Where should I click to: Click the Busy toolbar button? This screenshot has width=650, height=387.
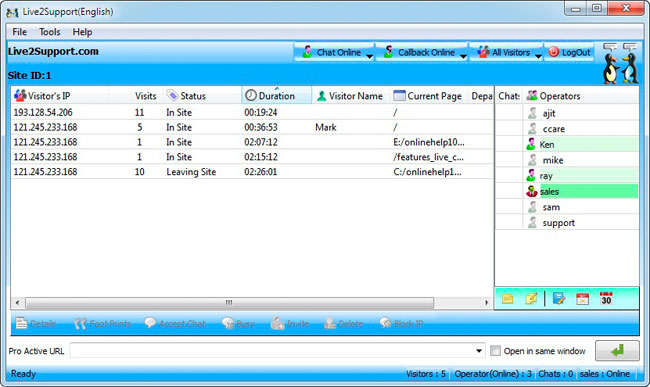coord(238,324)
